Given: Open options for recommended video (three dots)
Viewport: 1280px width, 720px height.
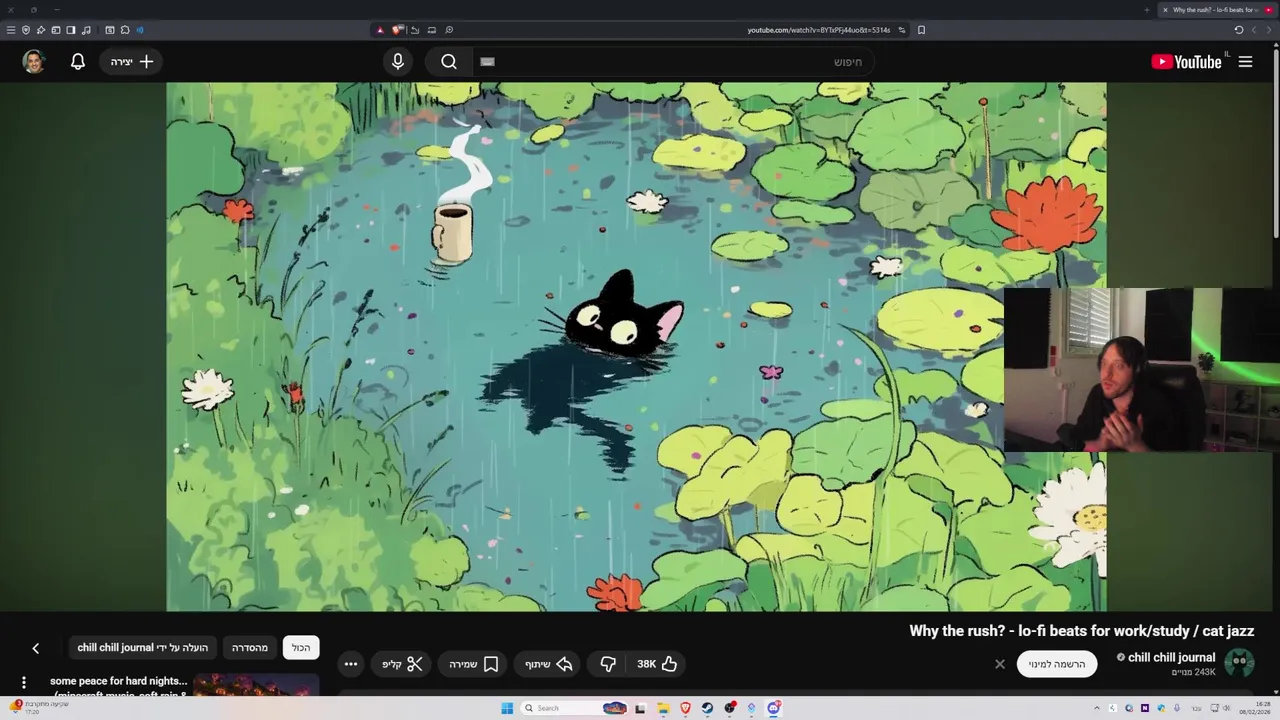Looking at the screenshot, I should click(24, 683).
